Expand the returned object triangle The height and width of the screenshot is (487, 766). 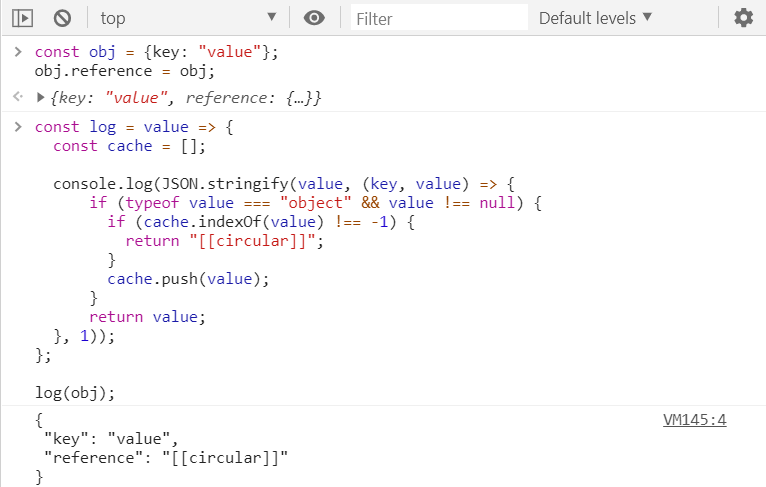[41, 97]
